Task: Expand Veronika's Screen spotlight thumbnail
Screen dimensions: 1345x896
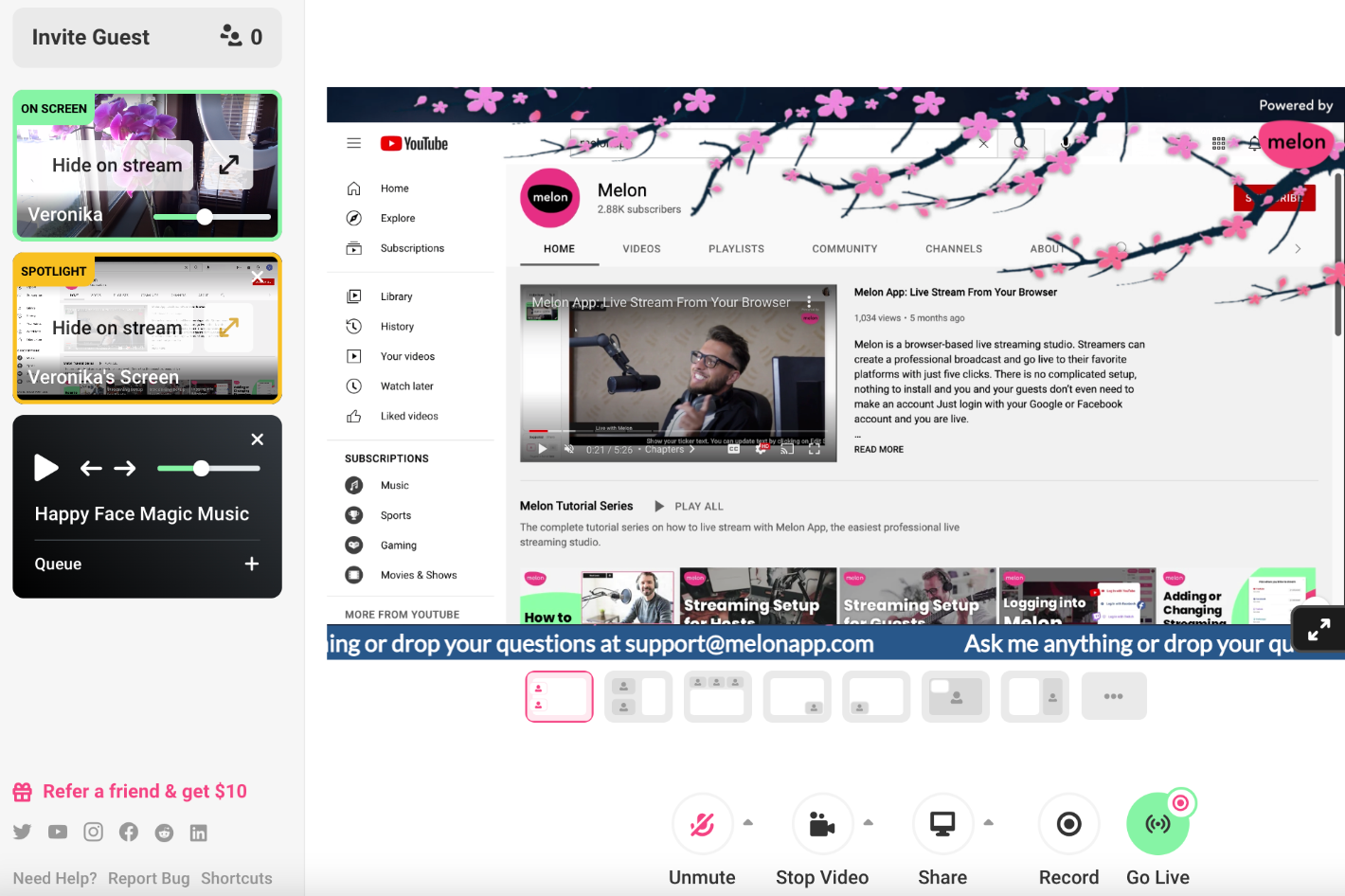Action: tap(228, 328)
